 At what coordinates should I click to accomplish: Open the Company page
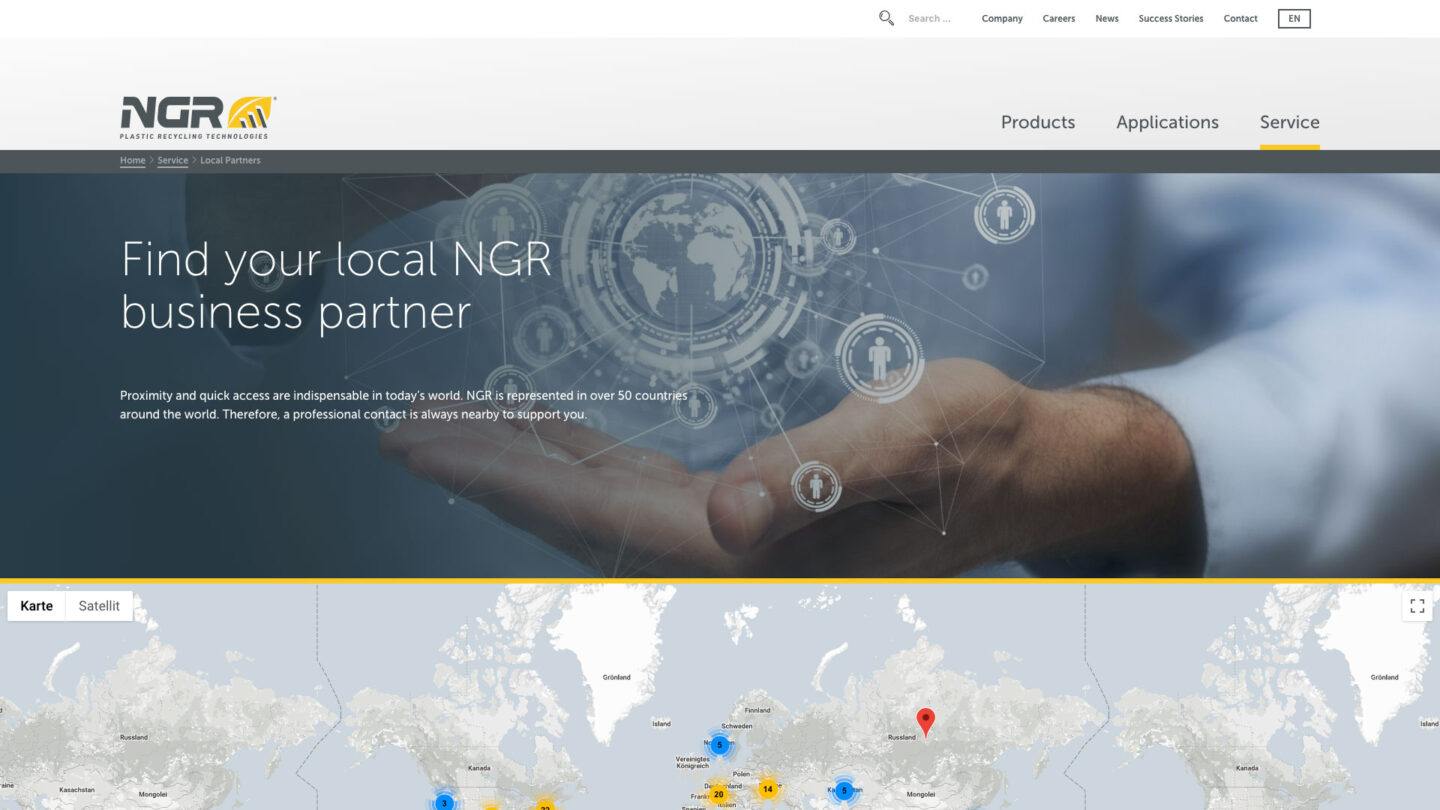1002,18
